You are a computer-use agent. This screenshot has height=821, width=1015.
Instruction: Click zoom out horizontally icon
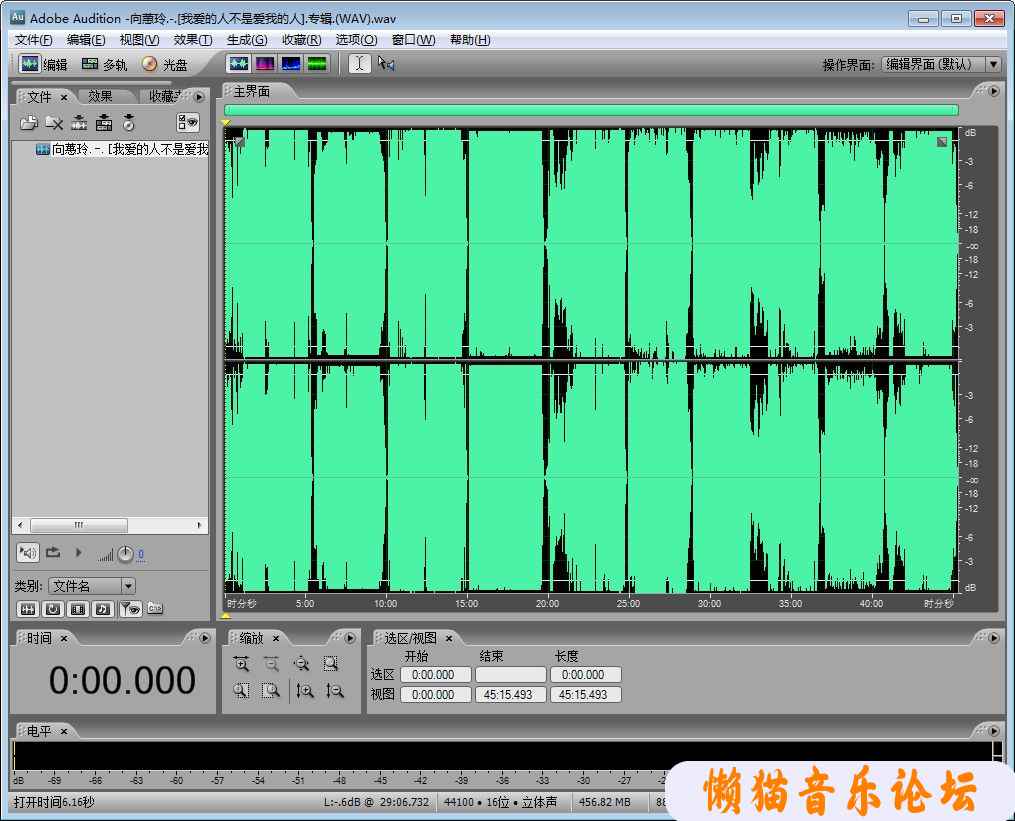[271, 664]
